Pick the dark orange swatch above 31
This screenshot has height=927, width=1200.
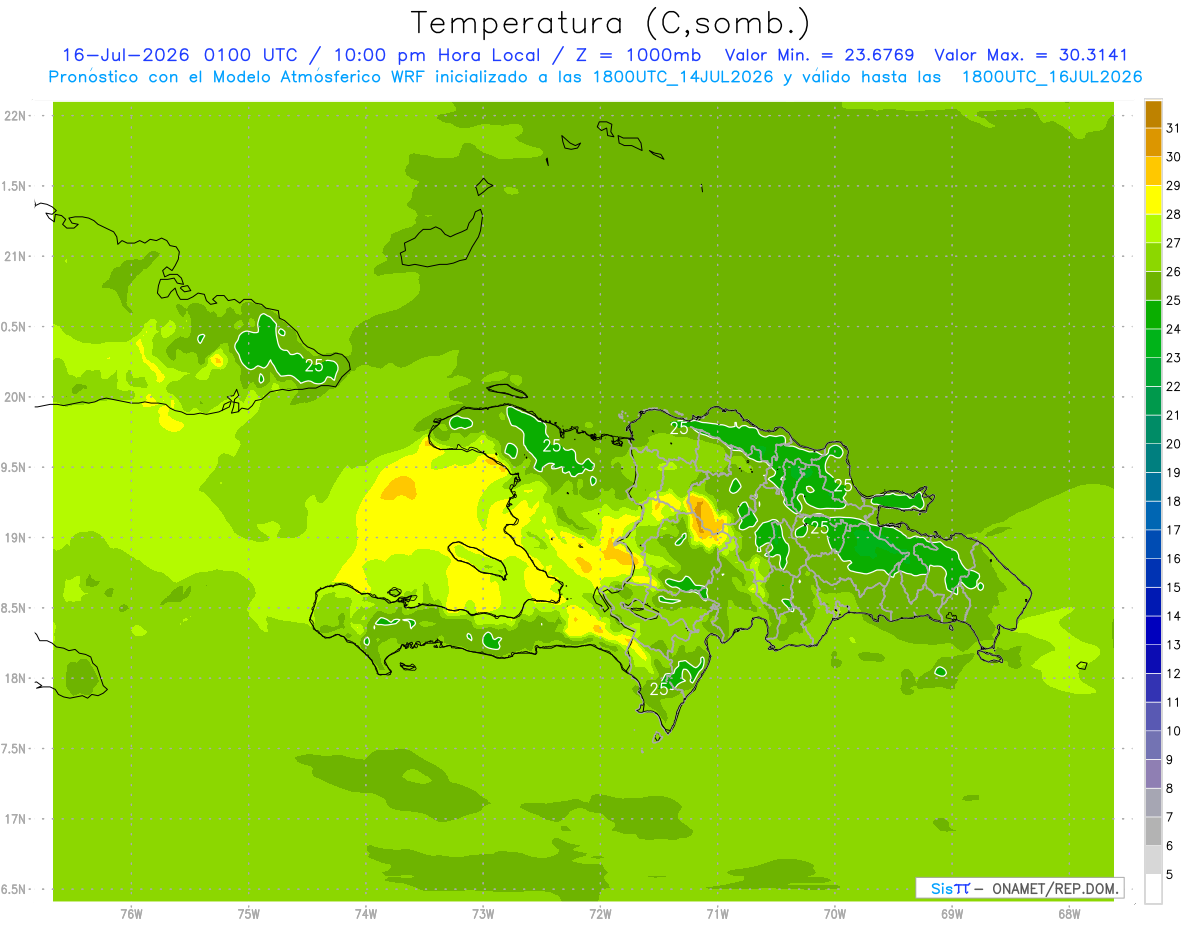pos(1153,114)
